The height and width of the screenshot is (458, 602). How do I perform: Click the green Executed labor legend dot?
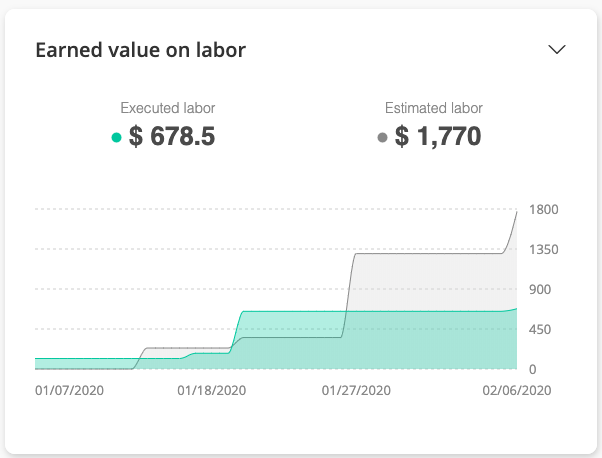click(116, 137)
